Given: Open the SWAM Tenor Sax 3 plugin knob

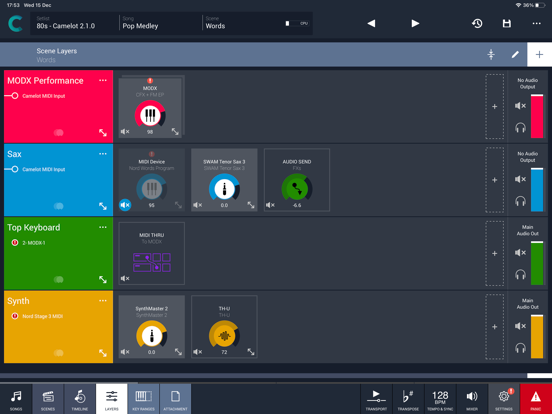Looking at the screenshot, I should click(x=224, y=188).
